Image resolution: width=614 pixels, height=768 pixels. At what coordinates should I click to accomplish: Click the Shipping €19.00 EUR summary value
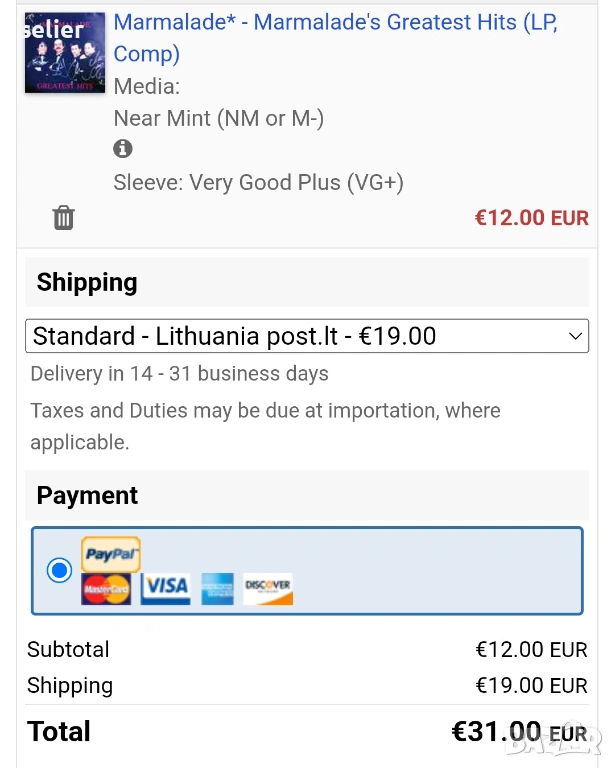[531, 686]
